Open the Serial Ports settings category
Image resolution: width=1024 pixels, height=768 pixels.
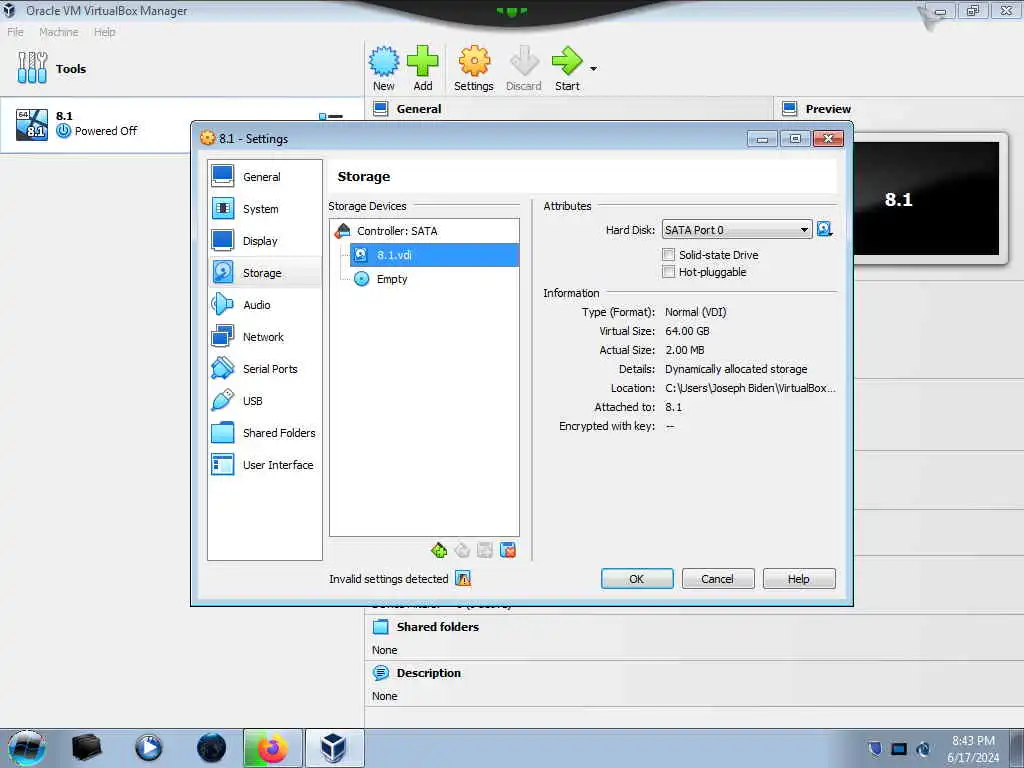point(264,368)
